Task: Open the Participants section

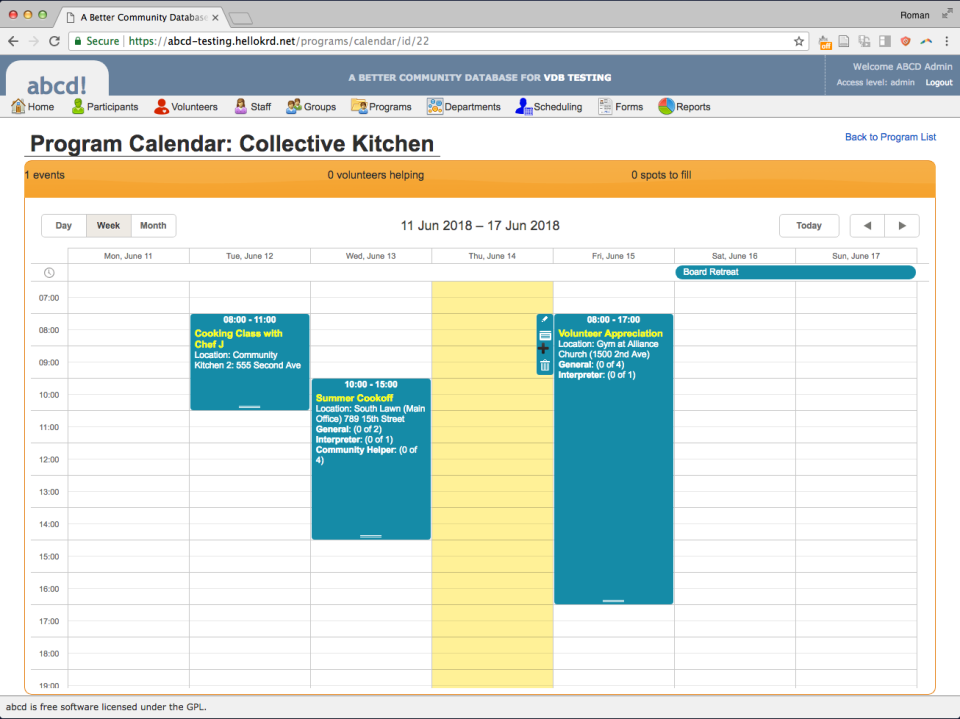Action: [x=104, y=106]
